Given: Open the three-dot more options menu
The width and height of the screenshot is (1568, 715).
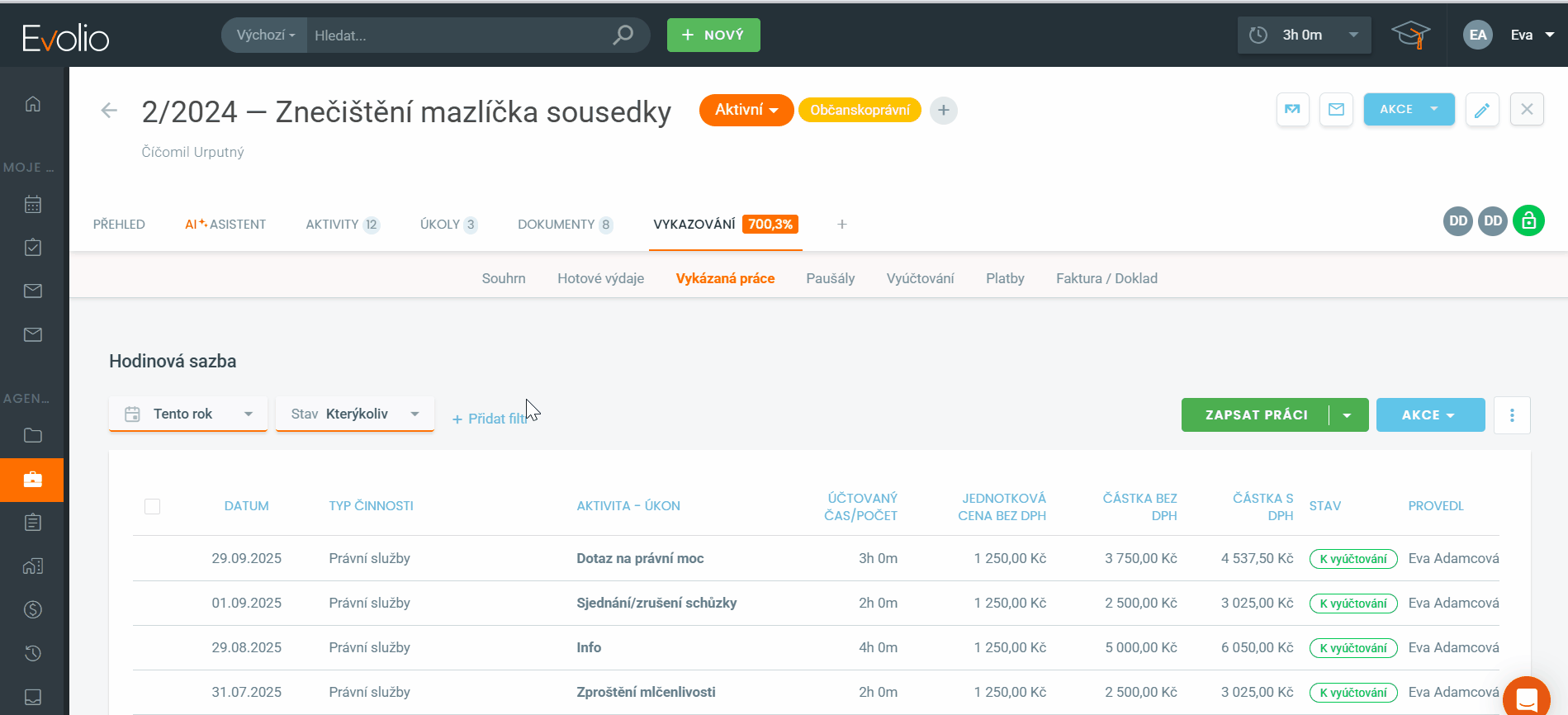Looking at the screenshot, I should tap(1512, 415).
